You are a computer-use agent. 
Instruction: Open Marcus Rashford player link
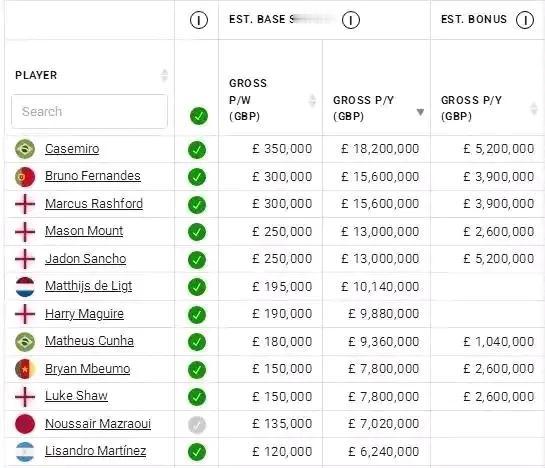(x=94, y=203)
